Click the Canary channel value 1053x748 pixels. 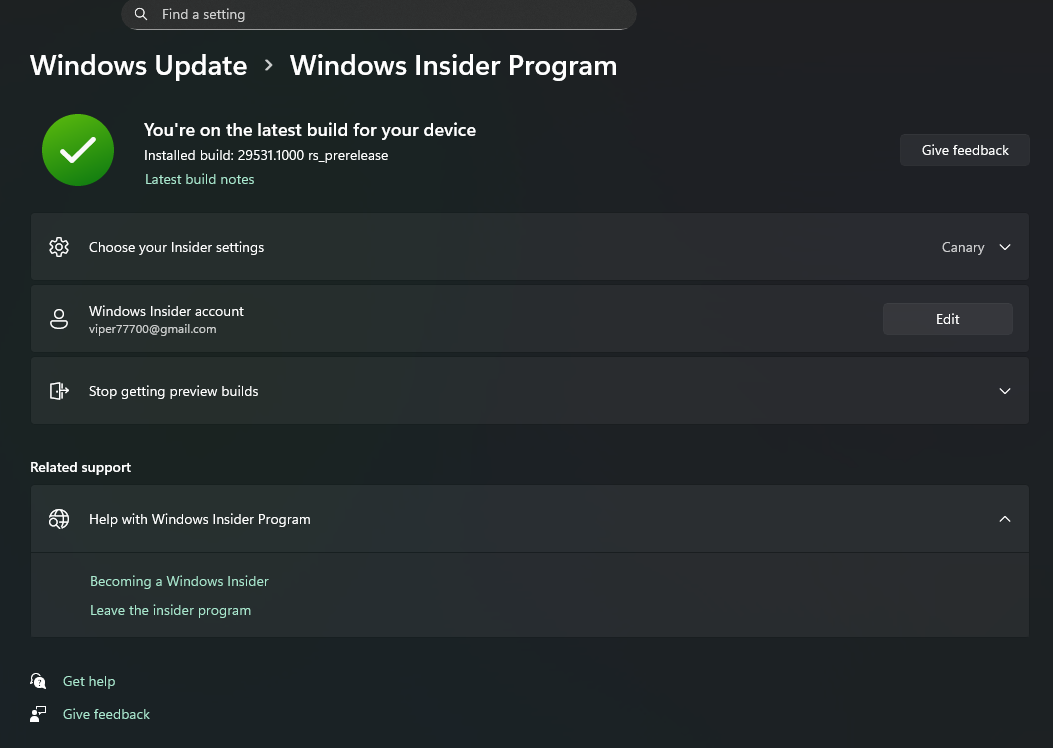pyautogui.click(x=962, y=247)
